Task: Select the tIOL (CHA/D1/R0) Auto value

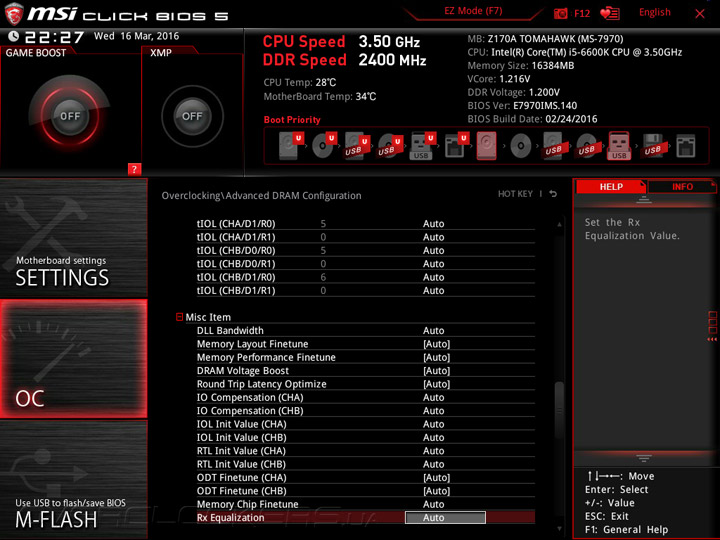Action: [x=433, y=224]
